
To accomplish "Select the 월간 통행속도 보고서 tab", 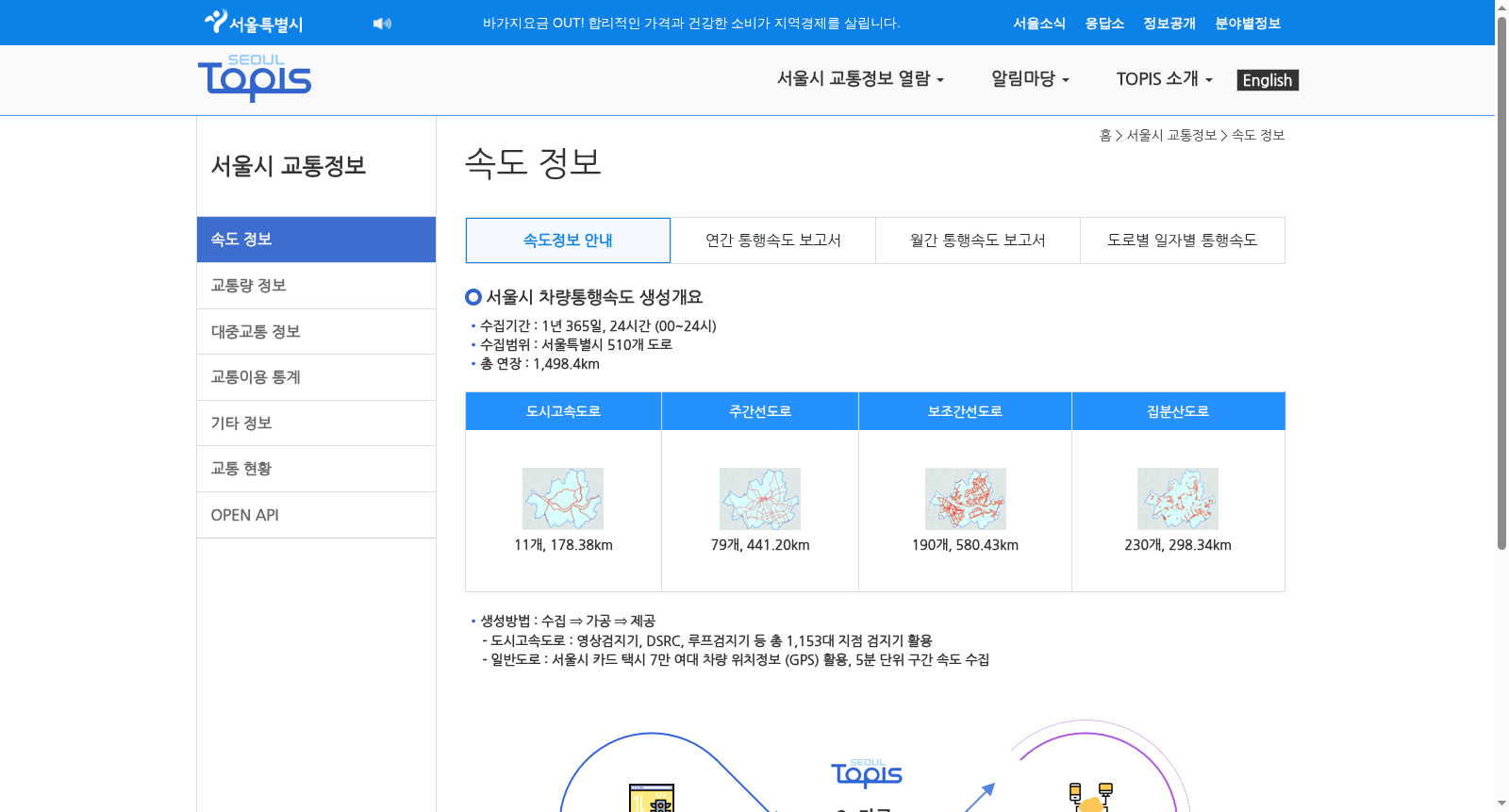I will click(x=978, y=240).
